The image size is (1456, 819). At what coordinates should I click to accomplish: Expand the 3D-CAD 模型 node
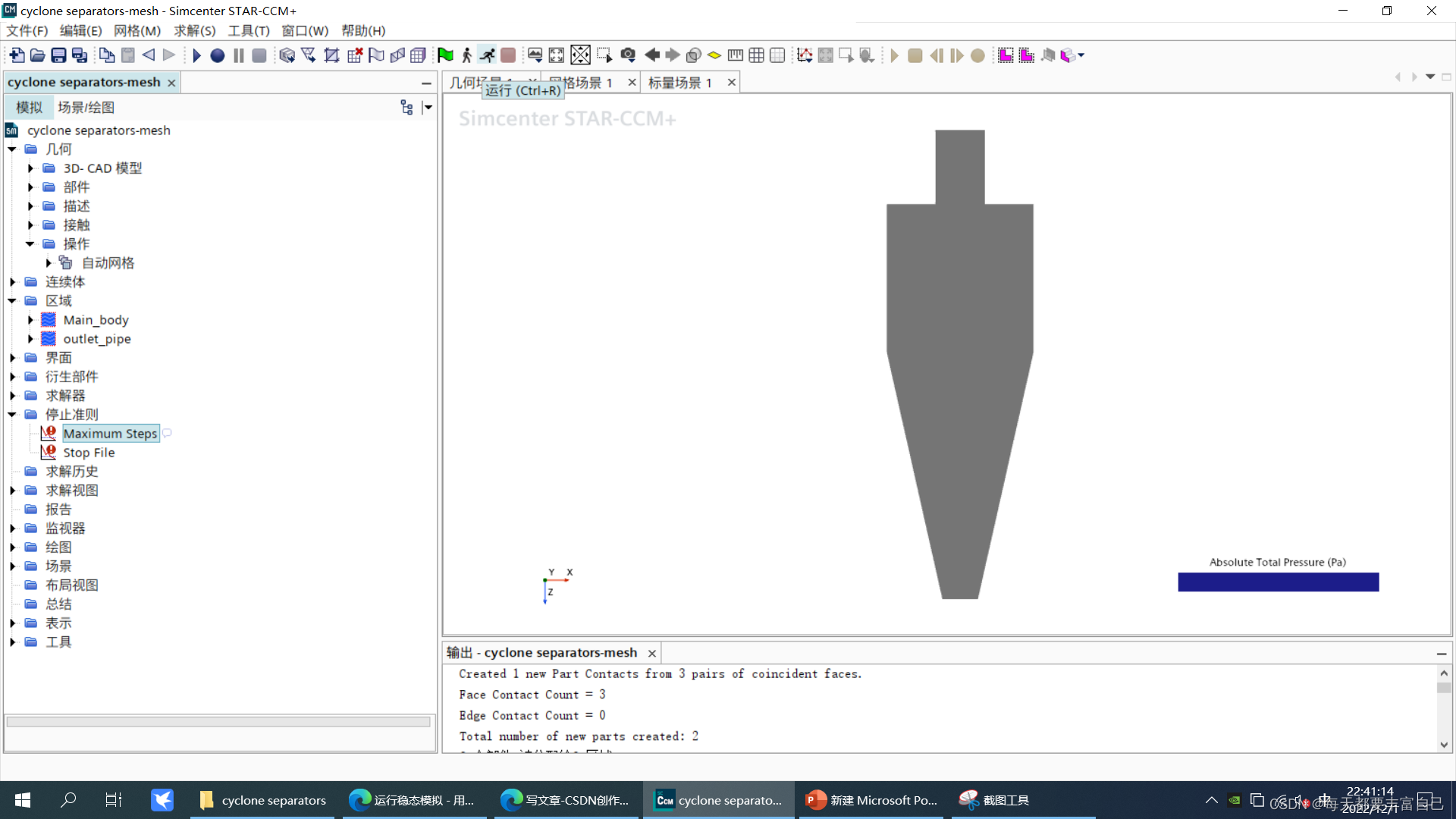pos(30,168)
